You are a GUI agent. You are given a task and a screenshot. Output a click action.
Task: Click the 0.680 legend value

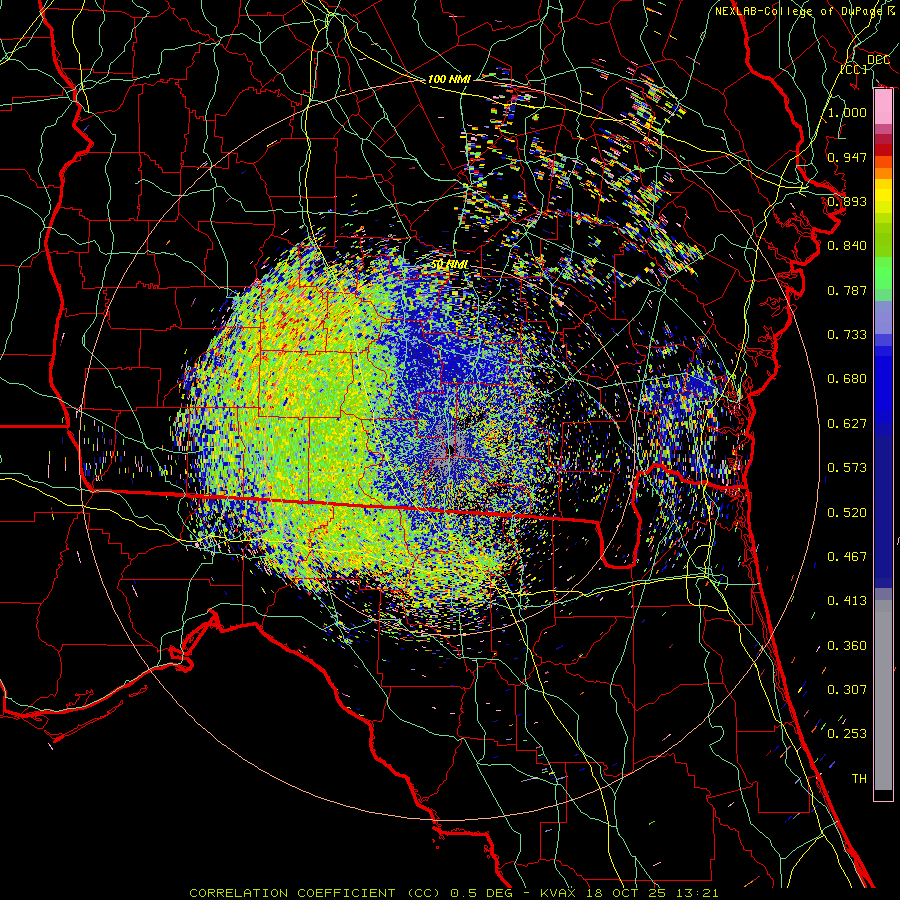(847, 379)
